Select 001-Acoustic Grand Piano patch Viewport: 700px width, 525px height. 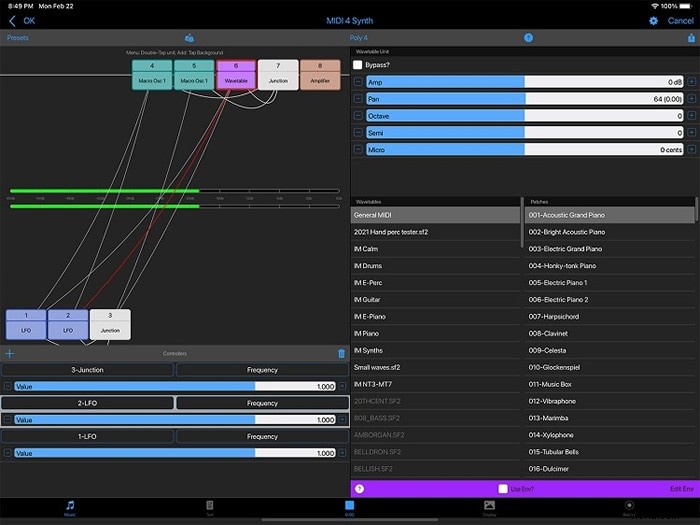click(x=610, y=215)
